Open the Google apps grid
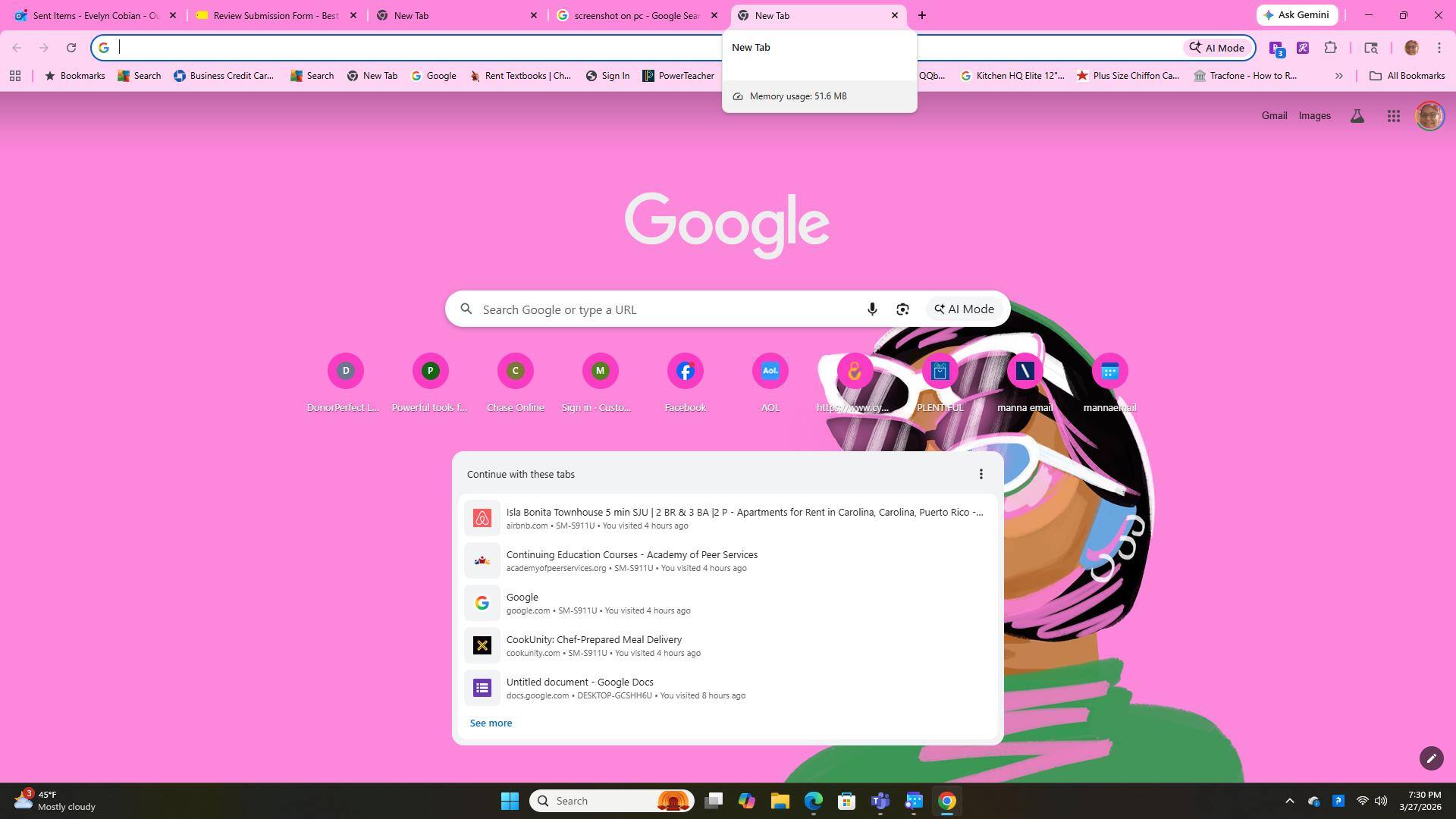Screen dimensions: 1456x819 tap(1393, 116)
